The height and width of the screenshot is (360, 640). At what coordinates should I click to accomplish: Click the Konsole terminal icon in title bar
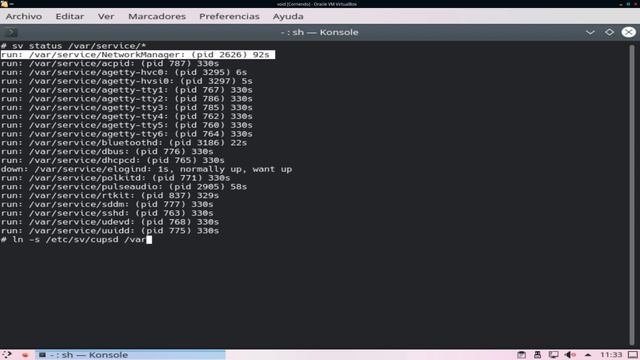[11, 32]
